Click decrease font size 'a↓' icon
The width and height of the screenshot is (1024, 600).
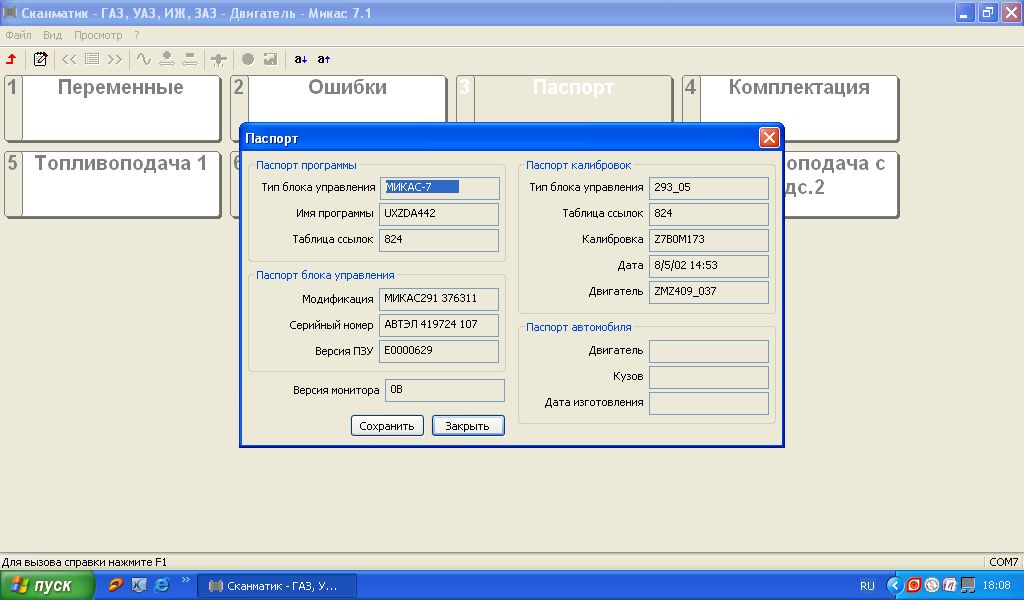pyautogui.click(x=301, y=59)
